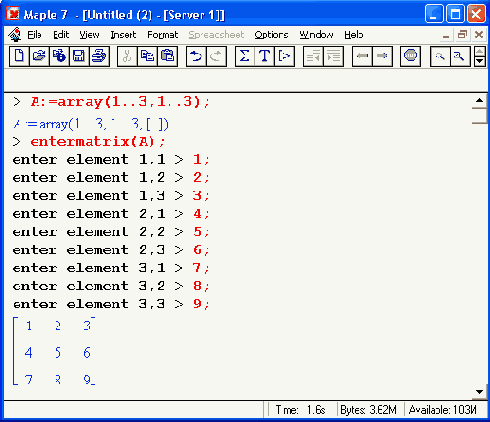Click the back arrow toolbar button
490x422 pixels.
tap(362, 56)
